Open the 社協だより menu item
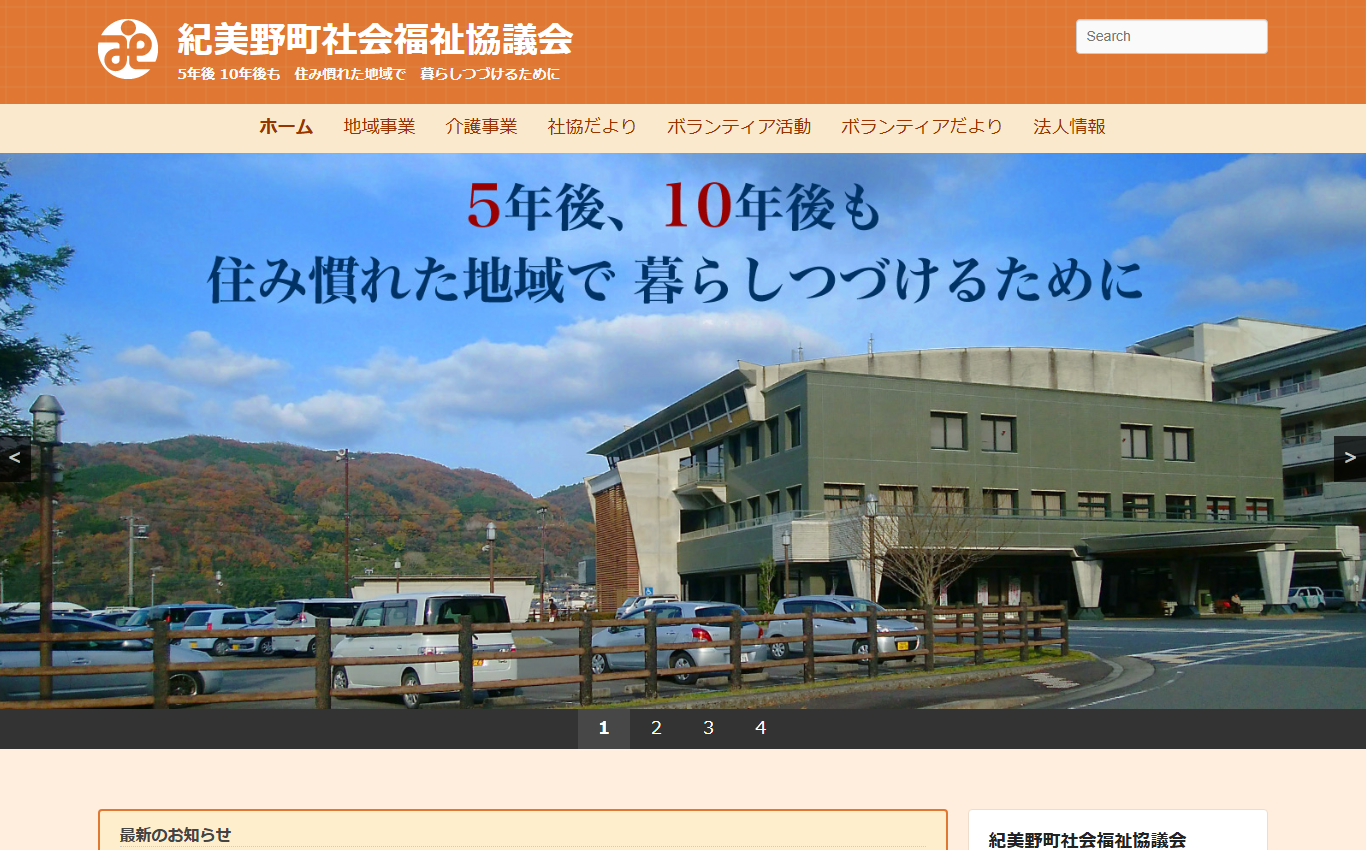 (592, 127)
